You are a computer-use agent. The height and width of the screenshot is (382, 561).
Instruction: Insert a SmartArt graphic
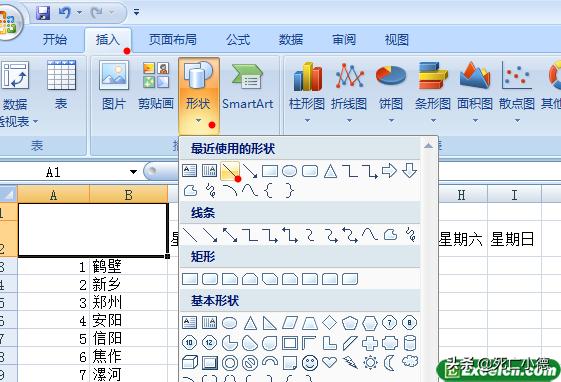coord(248,86)
